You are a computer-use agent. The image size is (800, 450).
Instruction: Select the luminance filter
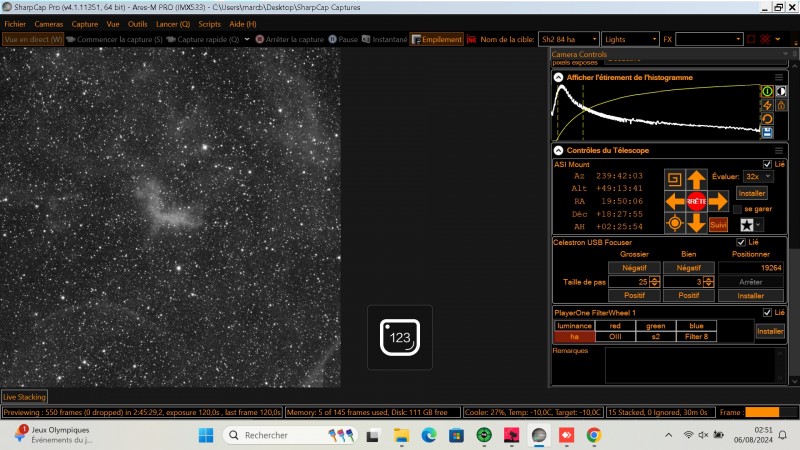(x=574, y=326)
